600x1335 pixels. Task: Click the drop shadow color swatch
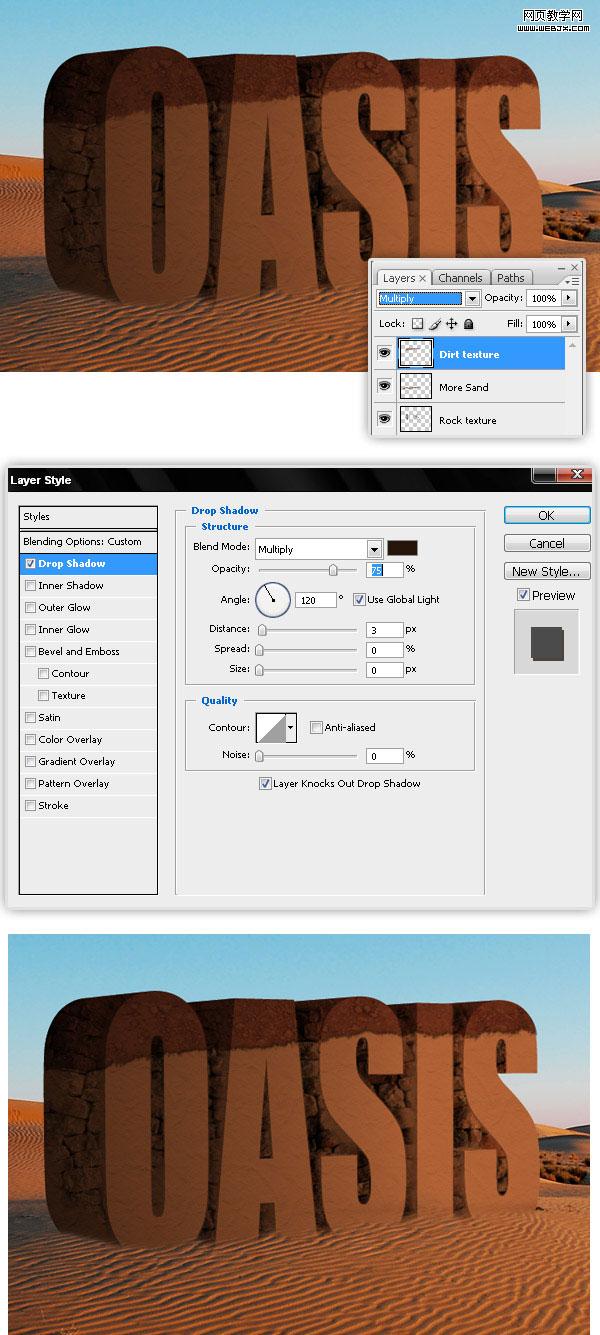[x=402, y=548]
